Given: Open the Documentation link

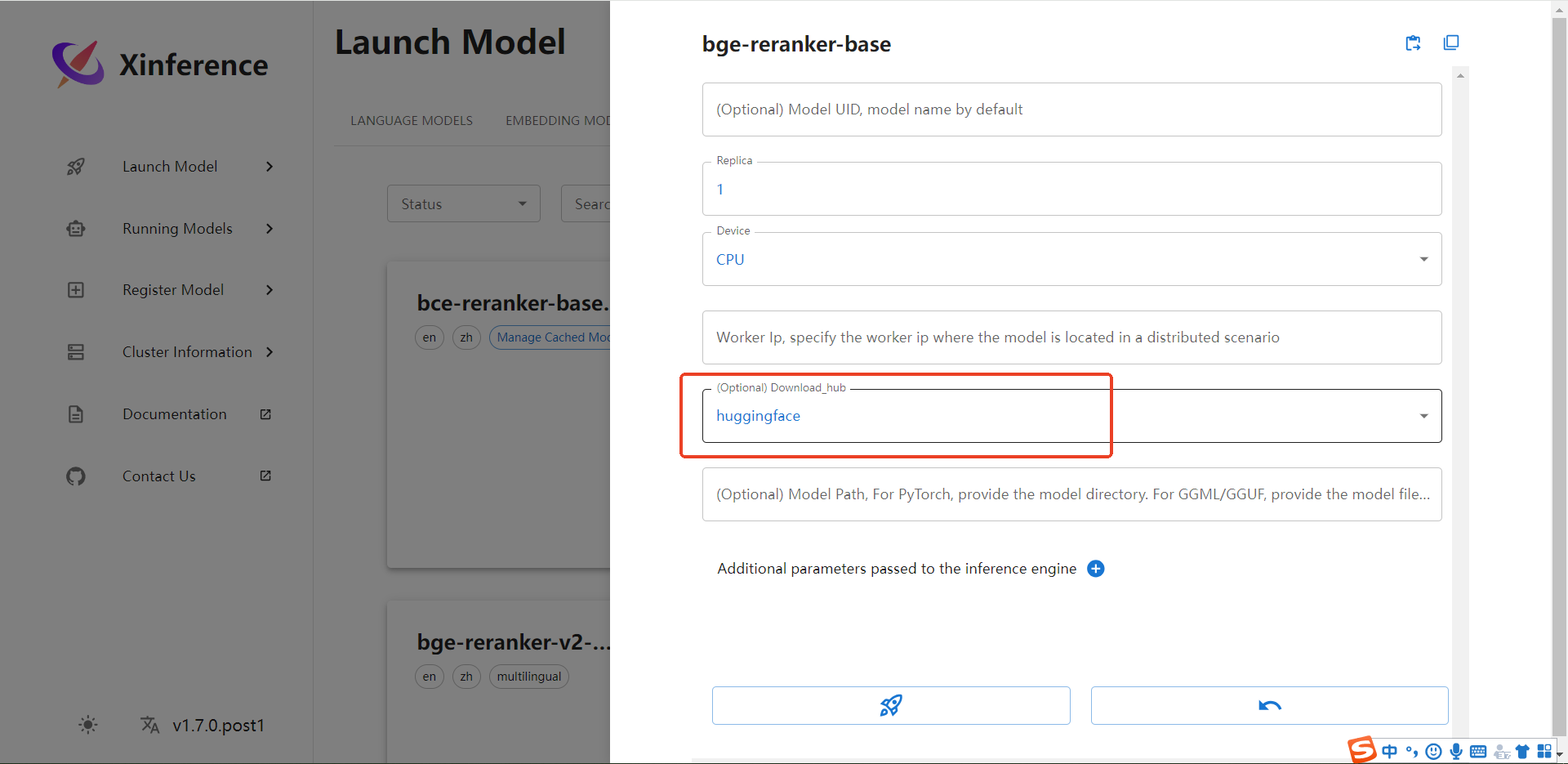Looking at the screenshot, I should point(175,414).
